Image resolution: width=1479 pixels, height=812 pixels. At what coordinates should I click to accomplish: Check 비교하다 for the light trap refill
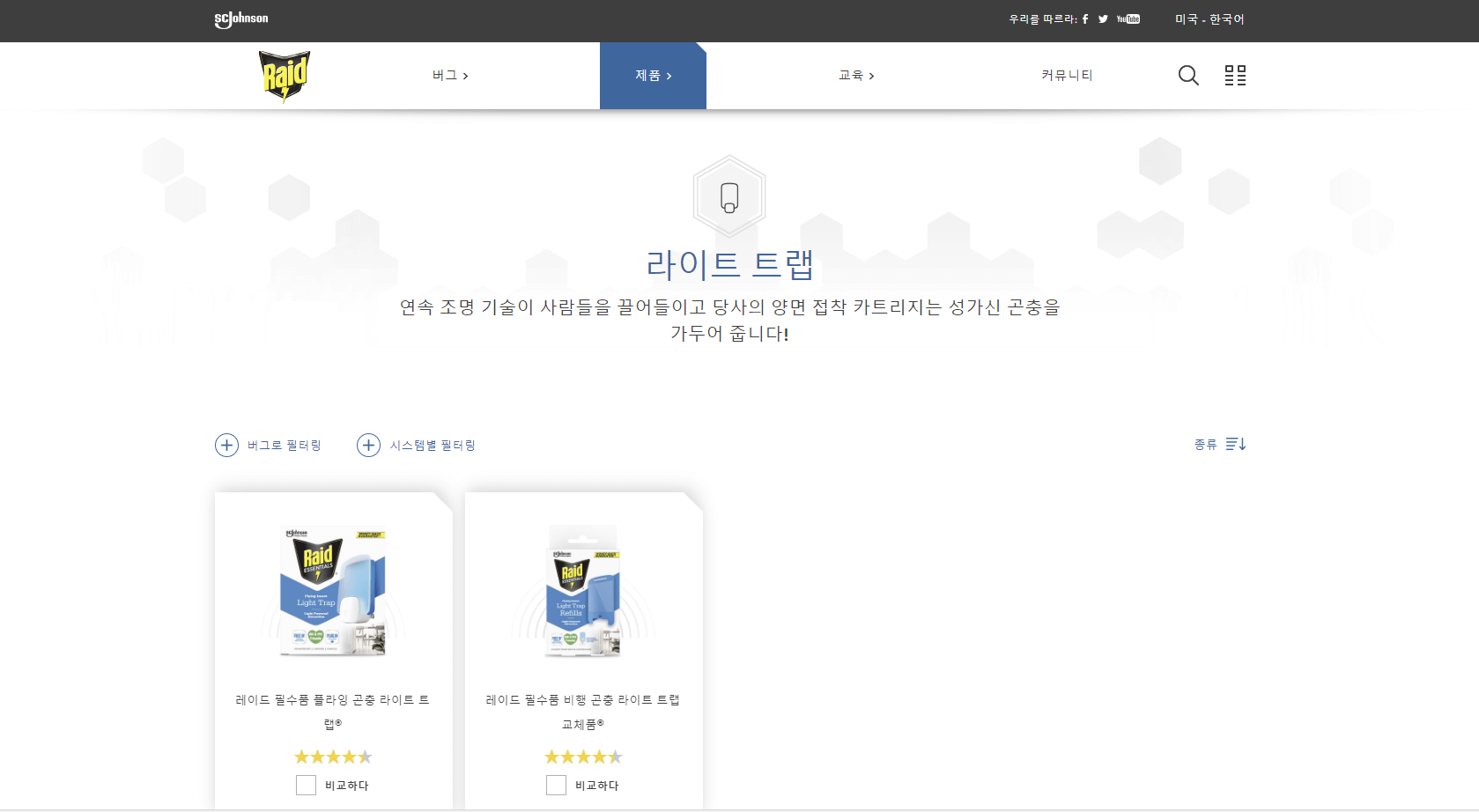coord(556,785)
